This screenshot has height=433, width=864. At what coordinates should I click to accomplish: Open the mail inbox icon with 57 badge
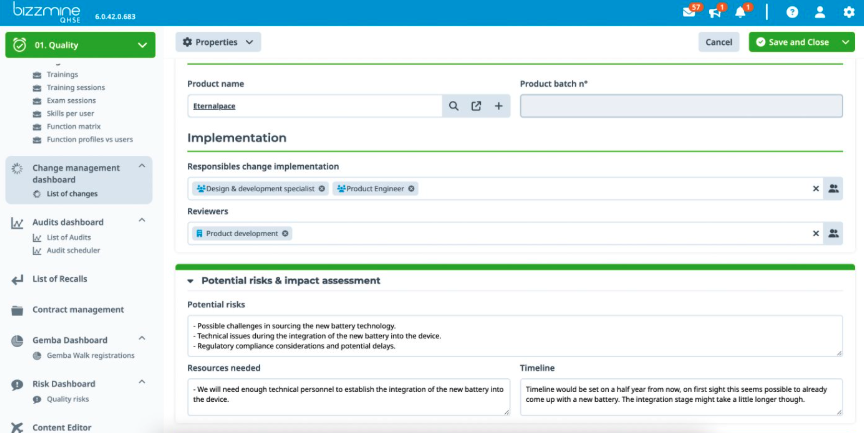[689, 12]
